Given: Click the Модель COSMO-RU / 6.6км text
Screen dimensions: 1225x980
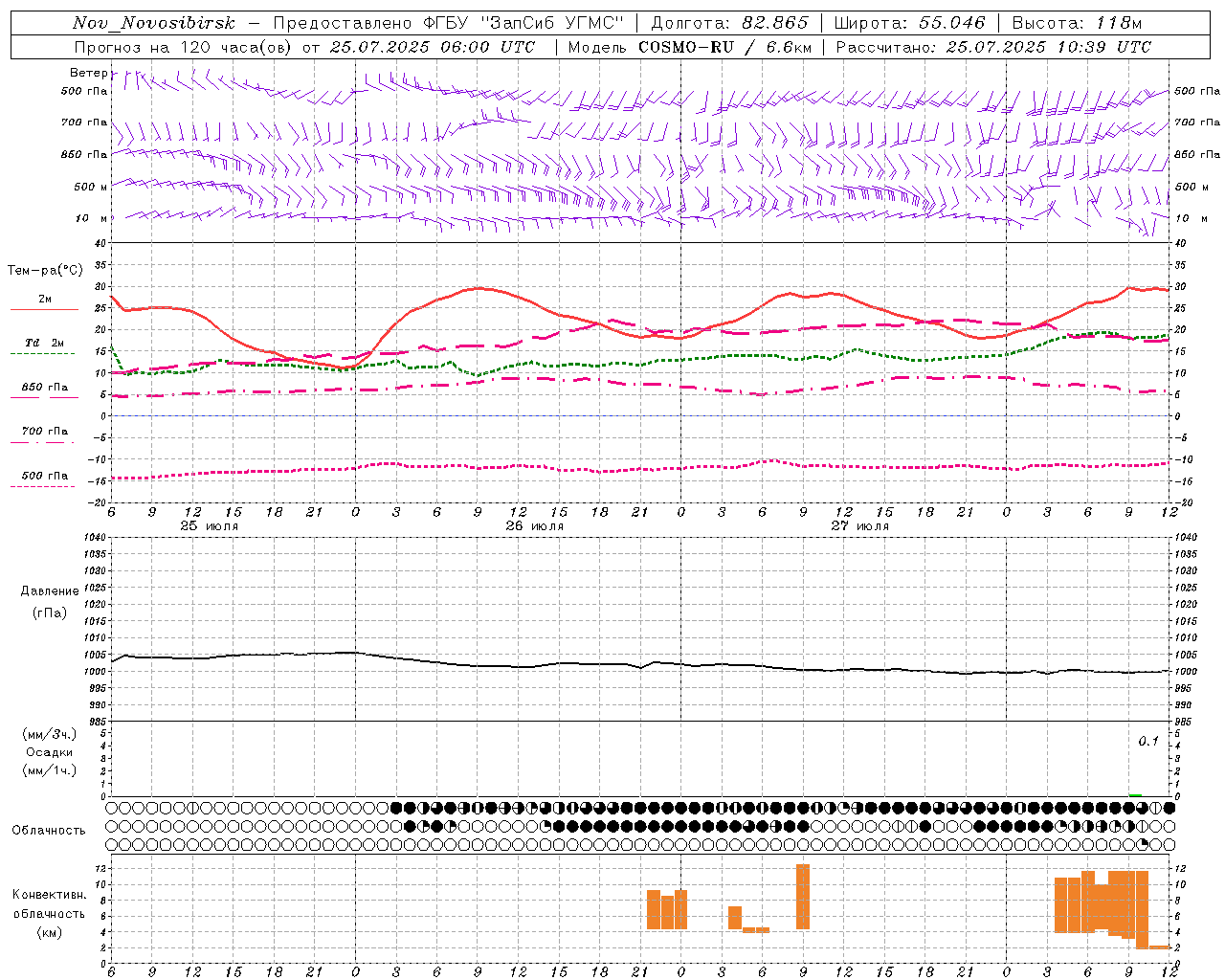Looking at the screenshot, I should [689, 47].
